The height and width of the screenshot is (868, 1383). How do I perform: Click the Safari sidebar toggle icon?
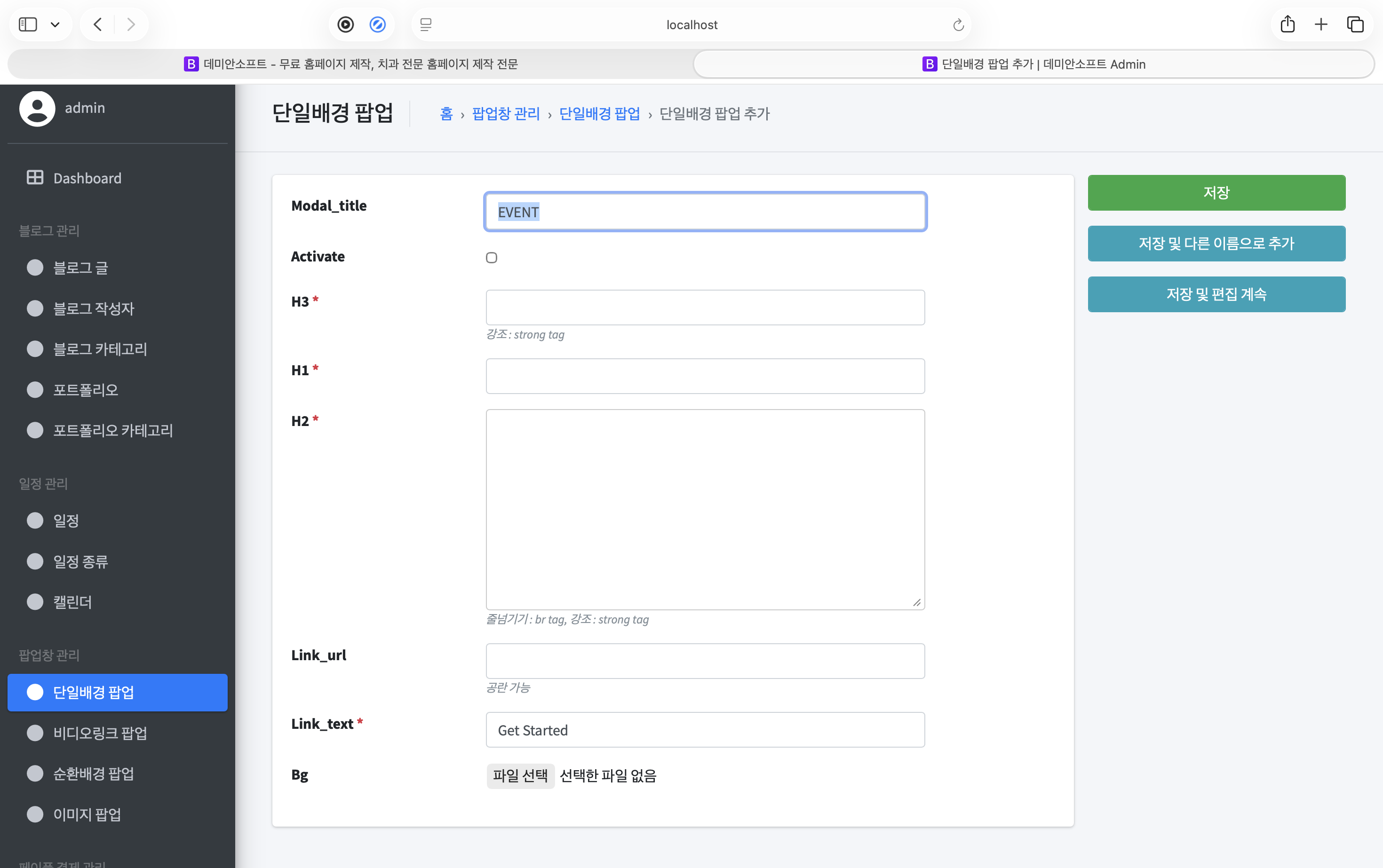28,24
